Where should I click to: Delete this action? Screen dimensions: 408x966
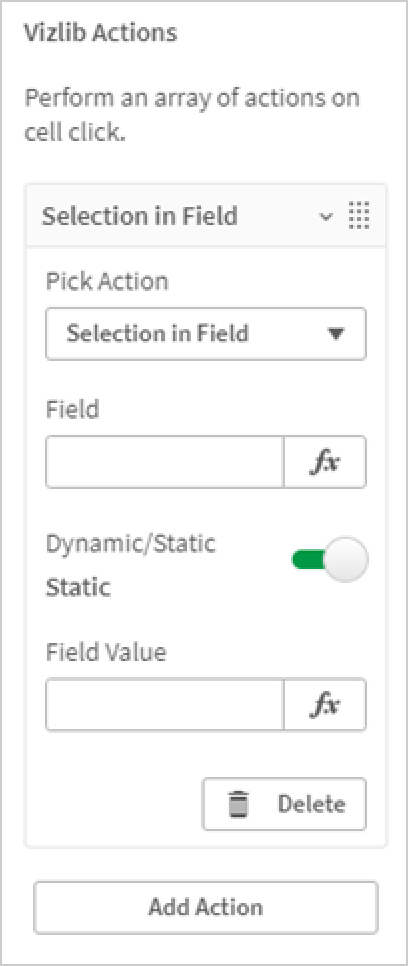284,805
